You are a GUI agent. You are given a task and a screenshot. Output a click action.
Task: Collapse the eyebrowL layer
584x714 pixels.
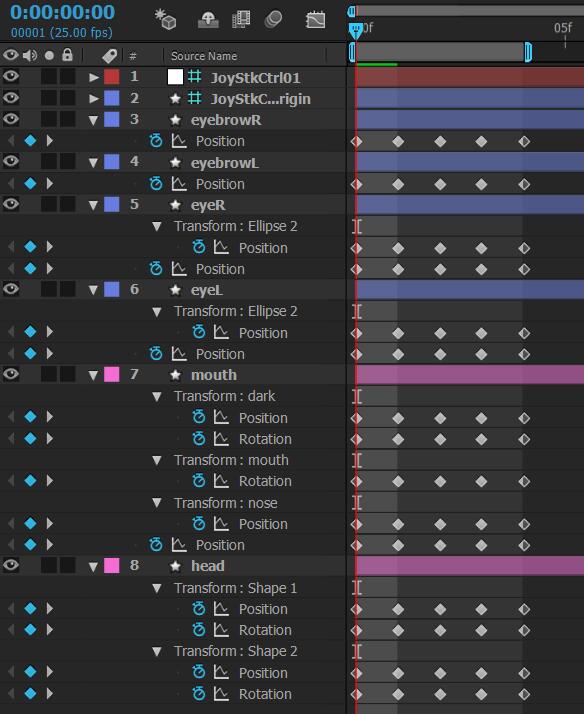pyautogui.click(x=93, y=163)
